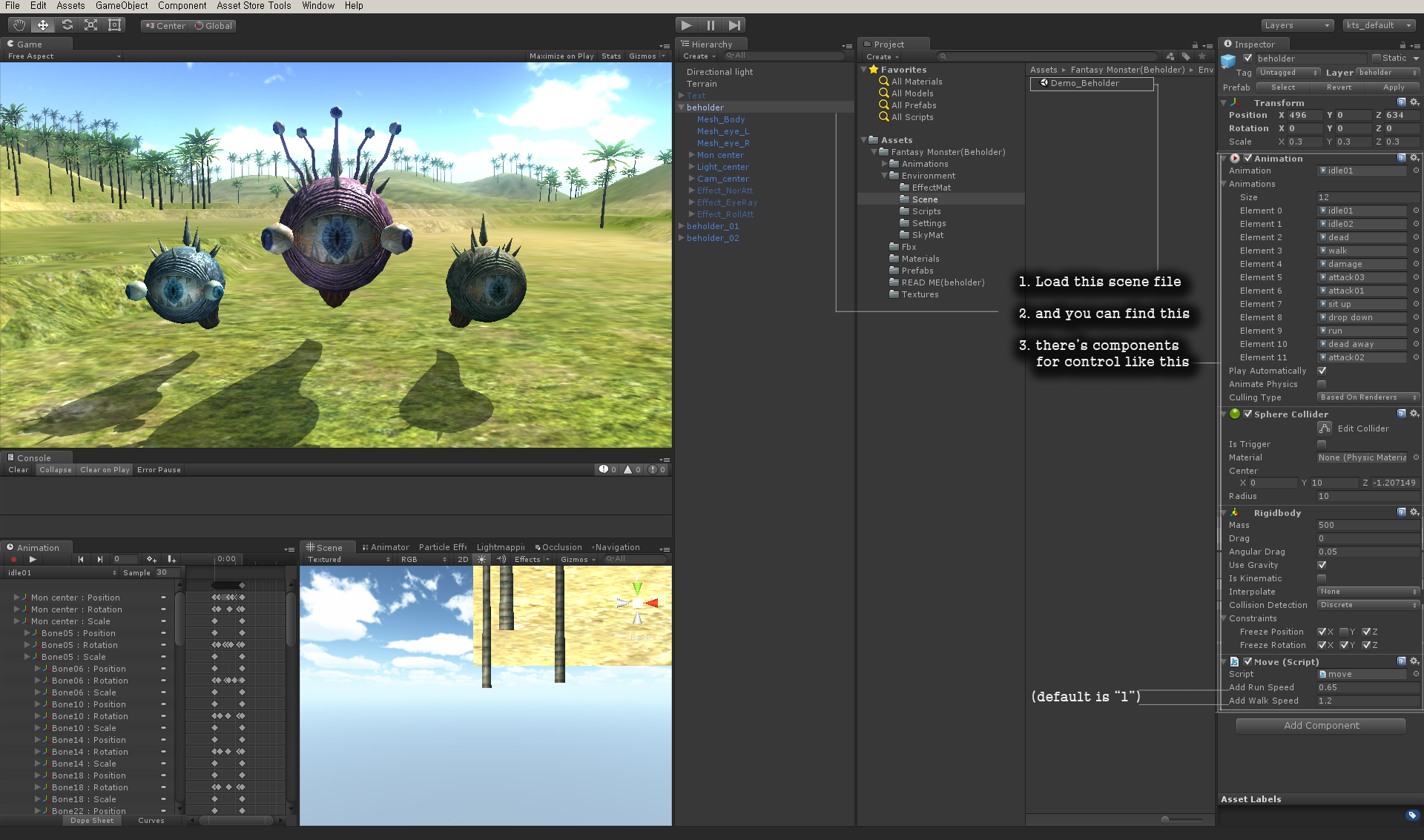The height and width of the screenshot is (840, 1424).
Task: Click the asset label tag icon
Action: pos(1412,816)
